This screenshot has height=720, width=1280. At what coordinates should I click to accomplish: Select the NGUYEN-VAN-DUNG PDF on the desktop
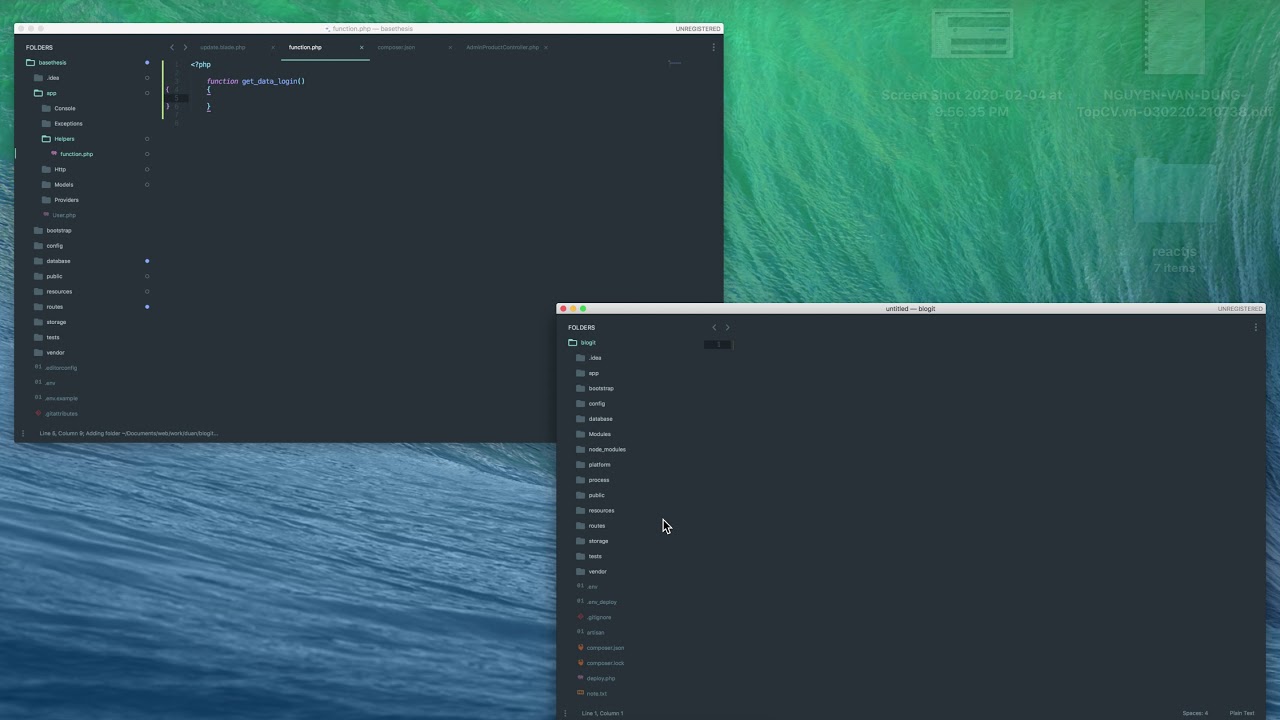pos(1174,62)
